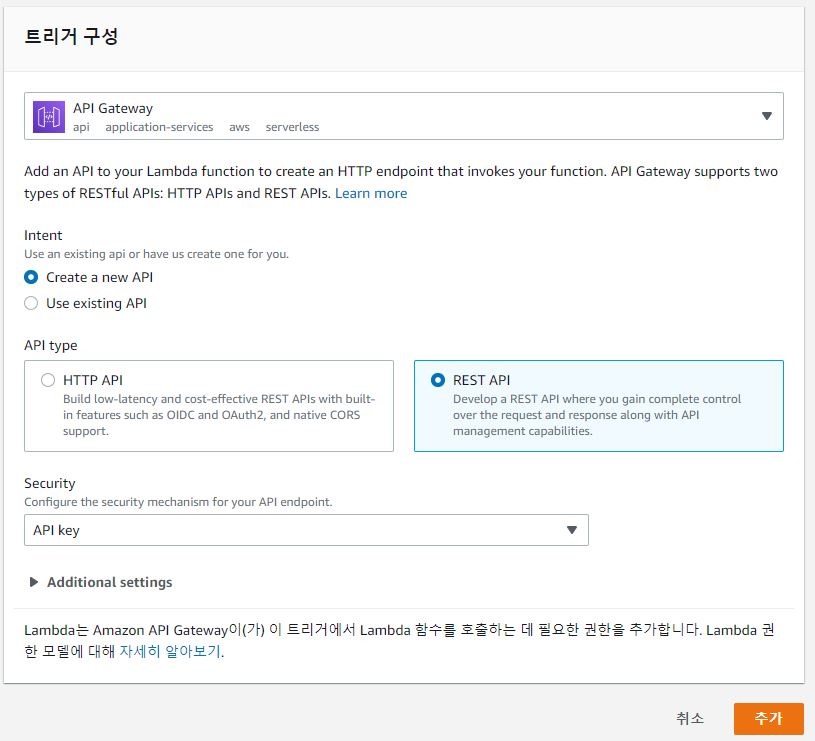Select the API Gateway trigger combo box

point(403,116)
